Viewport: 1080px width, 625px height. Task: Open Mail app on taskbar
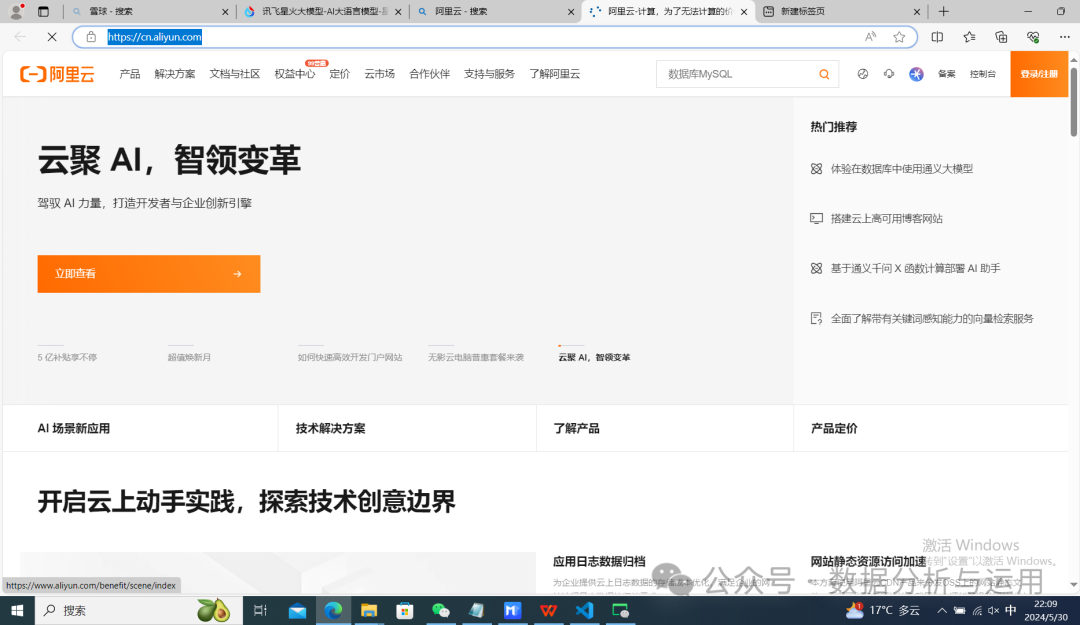[x=298, y=611]
